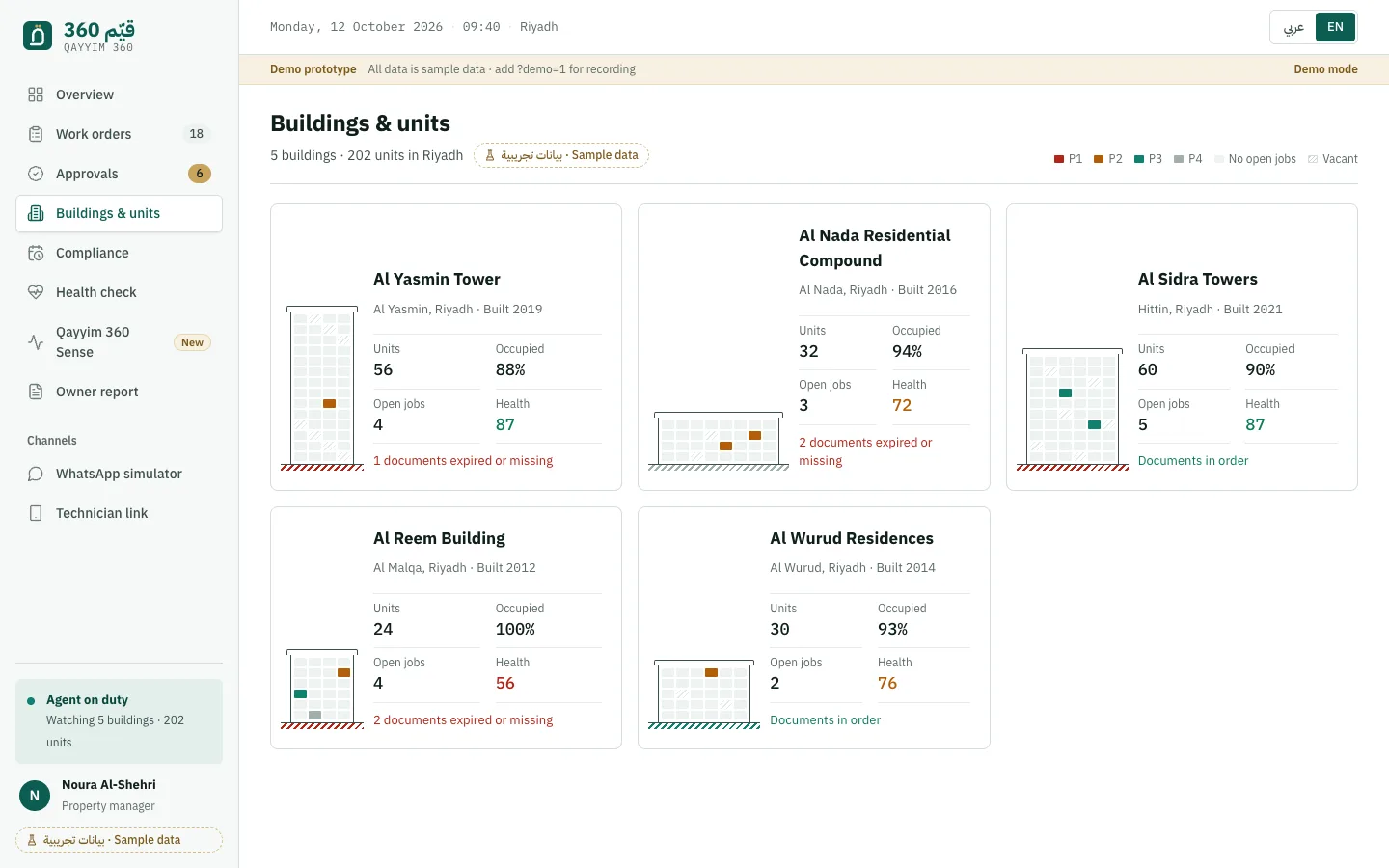Screen dimensions: 1389x868
Task: Click the Noura Al-Shehri avatar circle
Action: (35, 796)
